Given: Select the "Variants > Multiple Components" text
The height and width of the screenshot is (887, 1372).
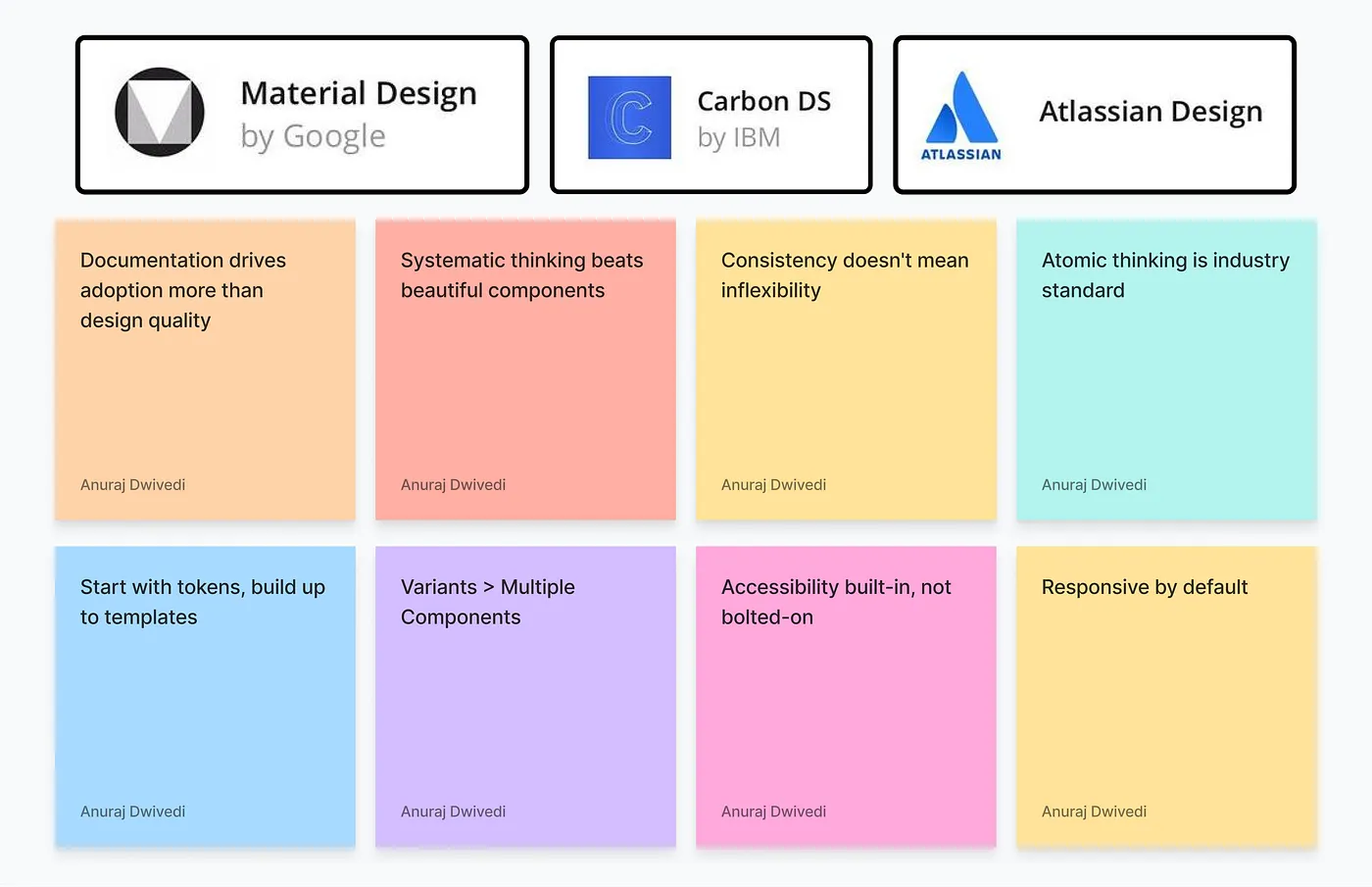Looking at the screenshot, I should 488,602.
